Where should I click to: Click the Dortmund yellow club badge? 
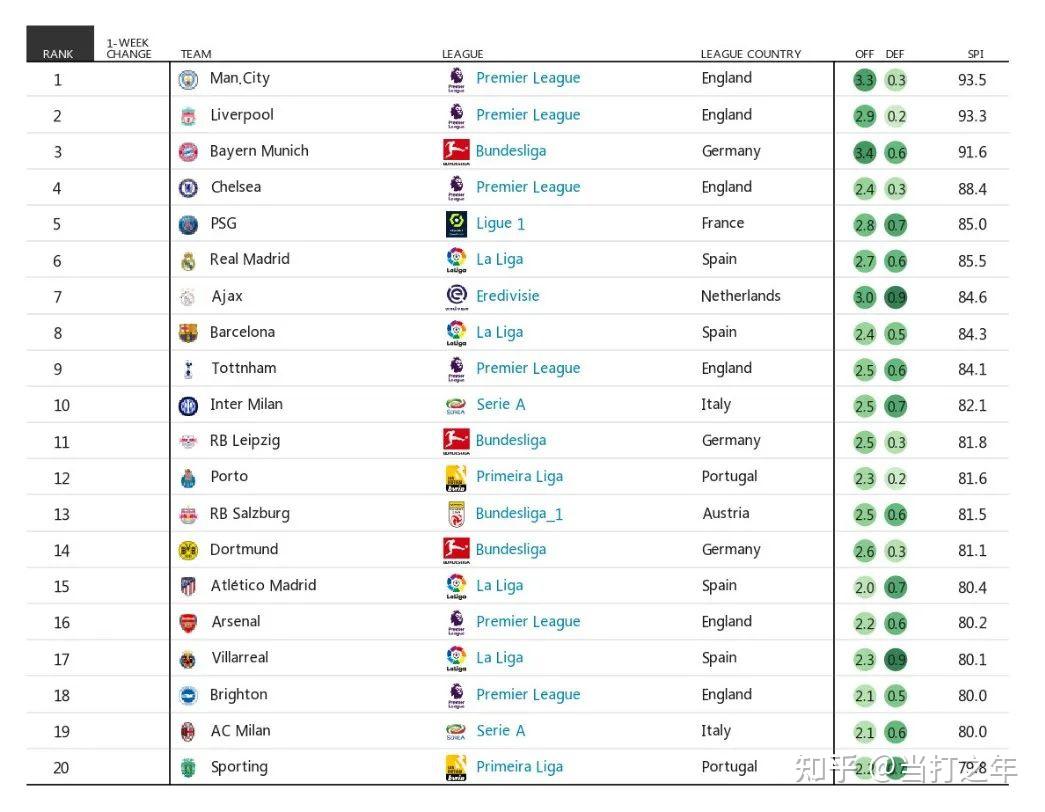(188, 550)
